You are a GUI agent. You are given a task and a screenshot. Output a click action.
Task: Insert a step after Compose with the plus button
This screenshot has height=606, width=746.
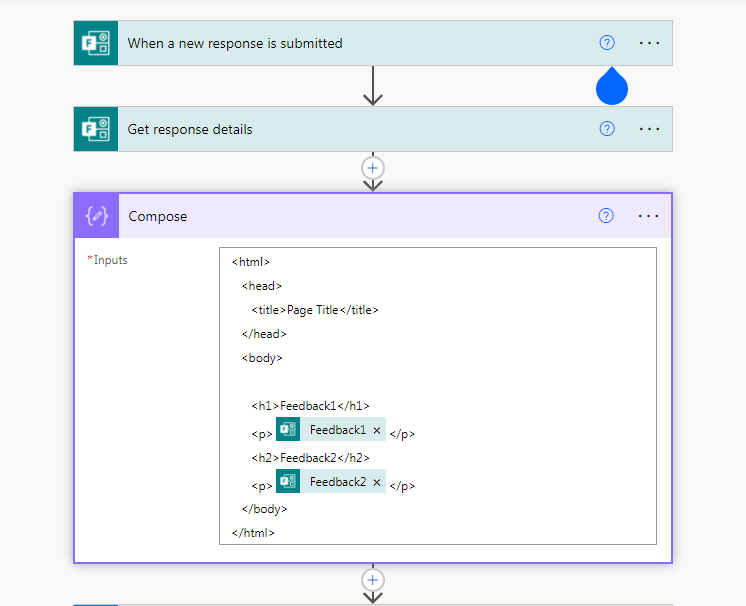click(373, 580)
